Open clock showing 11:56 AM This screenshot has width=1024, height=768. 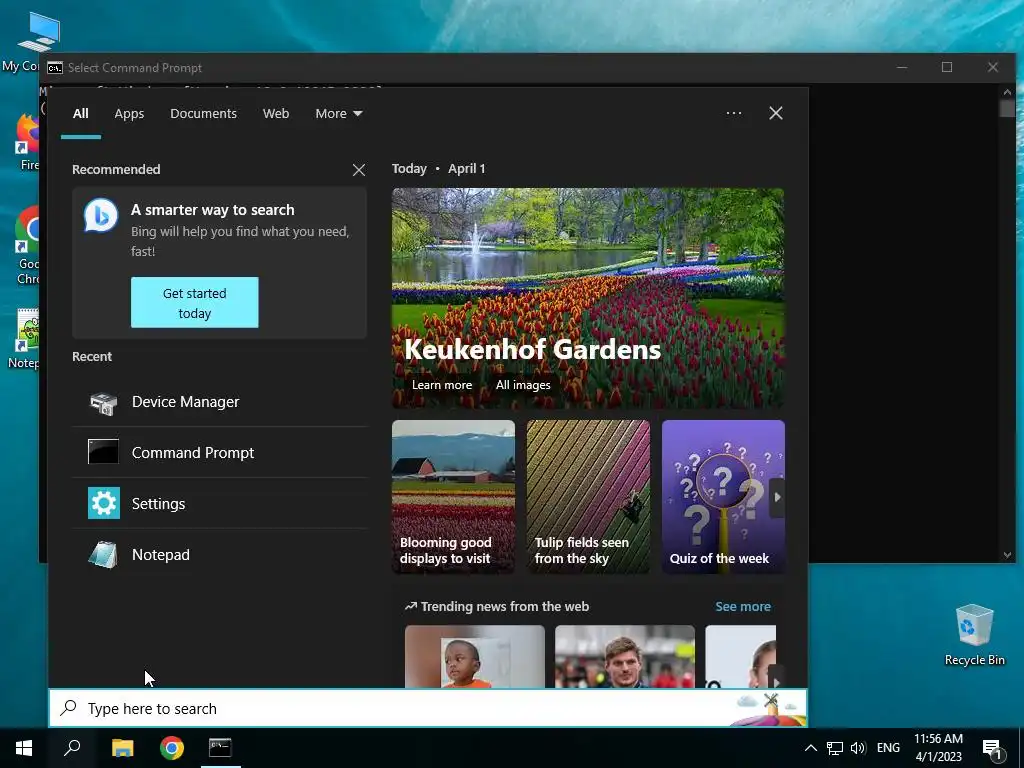(x=938, y=748)
